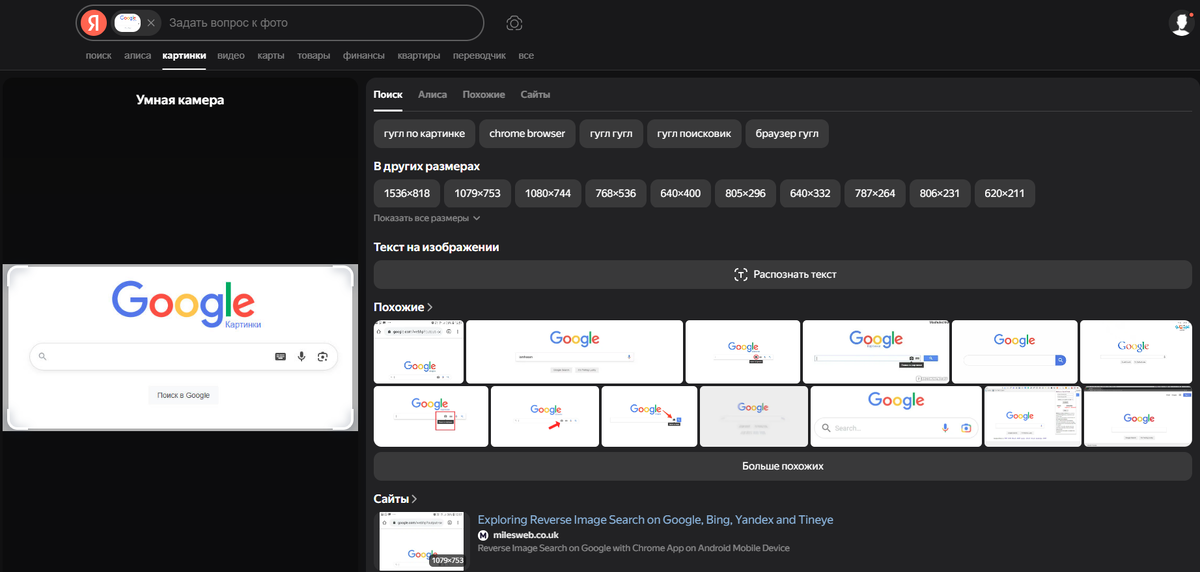This screenshot has width=1200, height=572.
Task: Open the milesweb result thumbnail
Action: [x=421, y=541]
